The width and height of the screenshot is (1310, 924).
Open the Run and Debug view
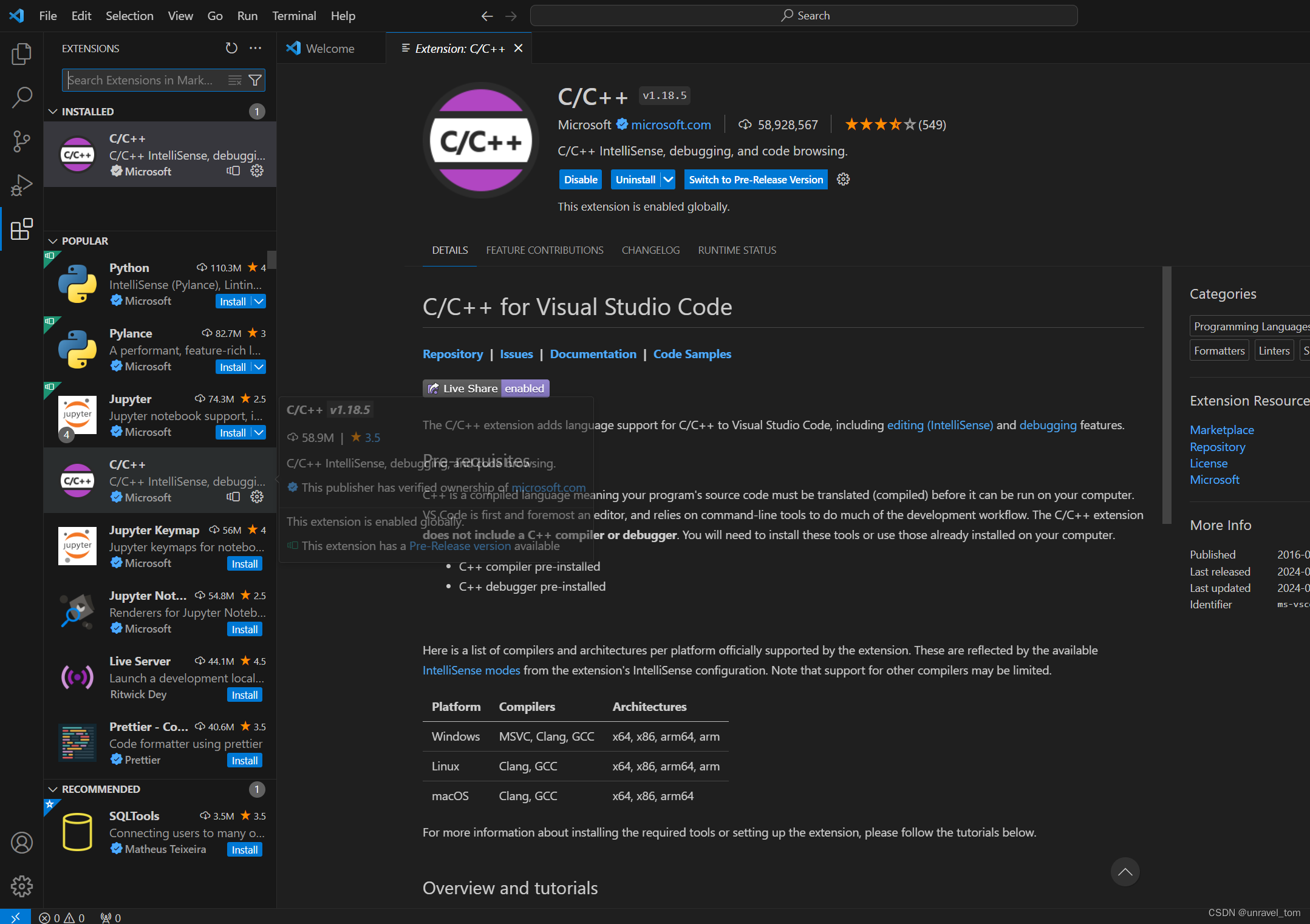click(x=21, y=185)
